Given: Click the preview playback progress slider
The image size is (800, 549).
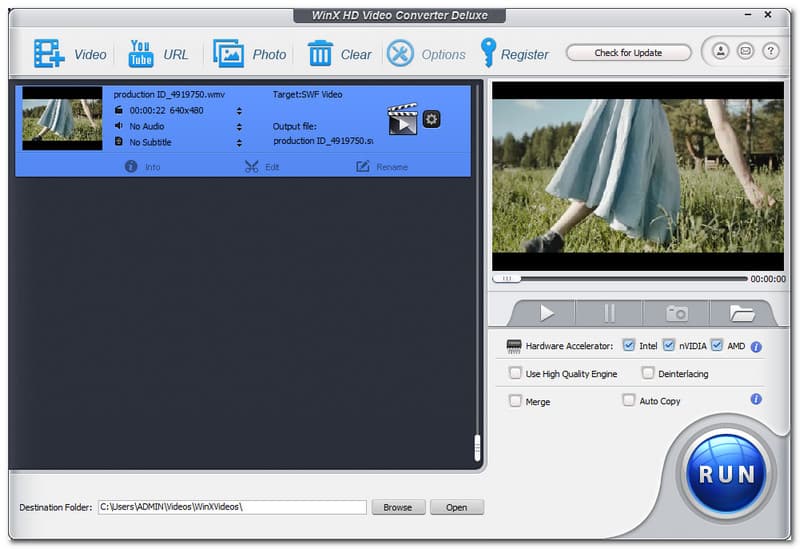Looking at the screenshot, I should coord(620,279).
